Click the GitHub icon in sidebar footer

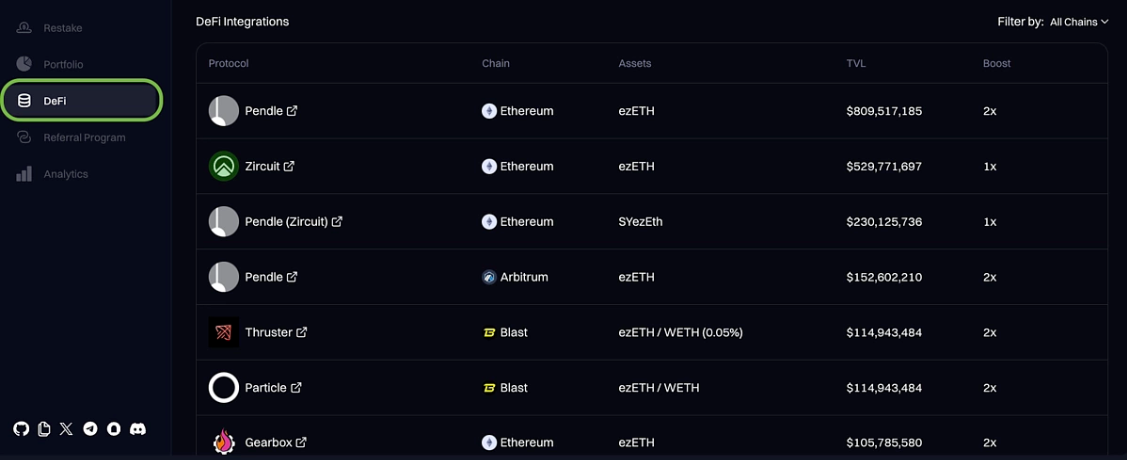21,429
